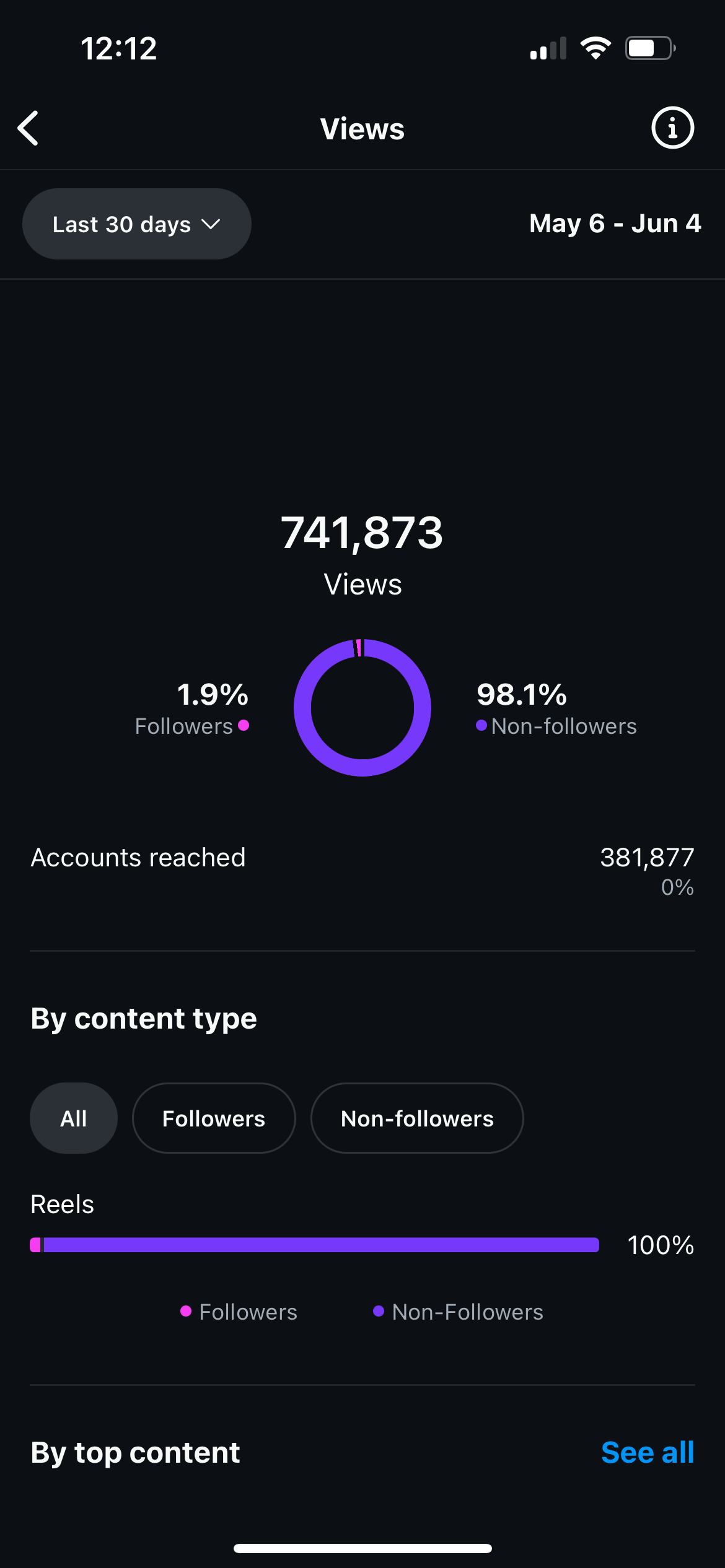Tap the chevron beside Last 30 days

tap(211, 224)
